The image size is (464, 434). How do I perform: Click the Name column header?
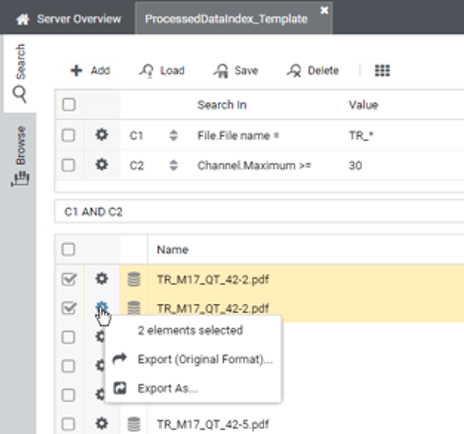(x=173, y=250)
